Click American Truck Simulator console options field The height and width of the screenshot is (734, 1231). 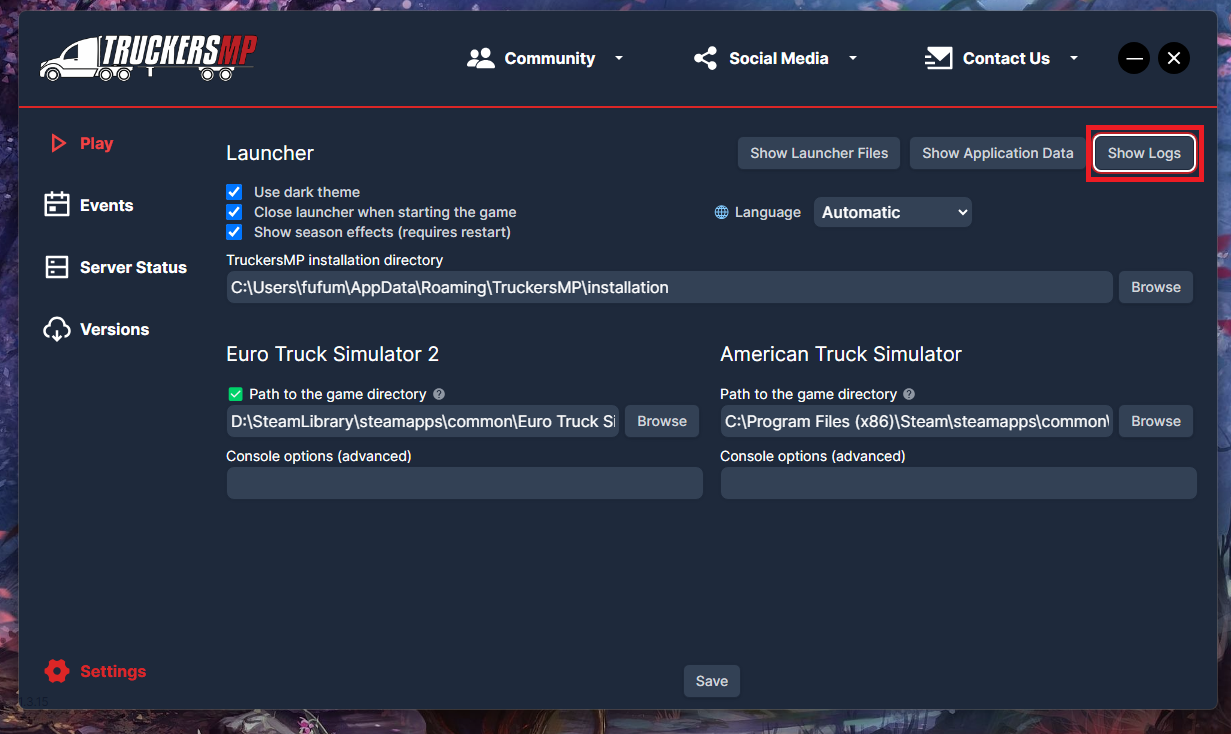coord(959,483)
